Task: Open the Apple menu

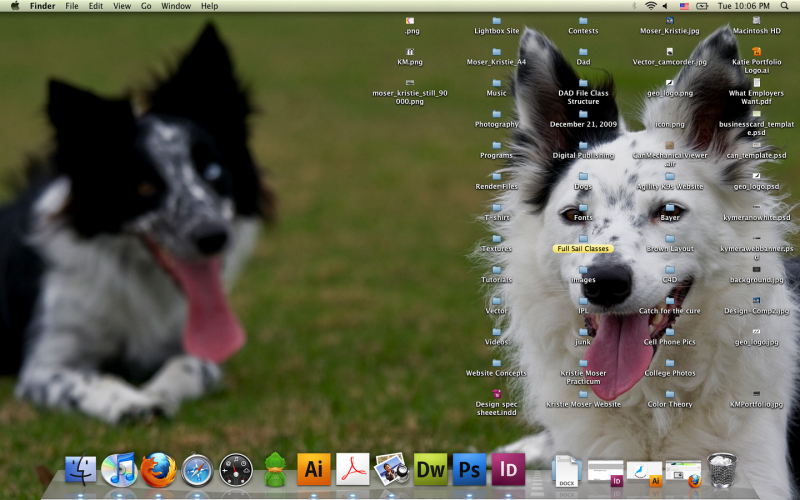Action: click(14, 6)
